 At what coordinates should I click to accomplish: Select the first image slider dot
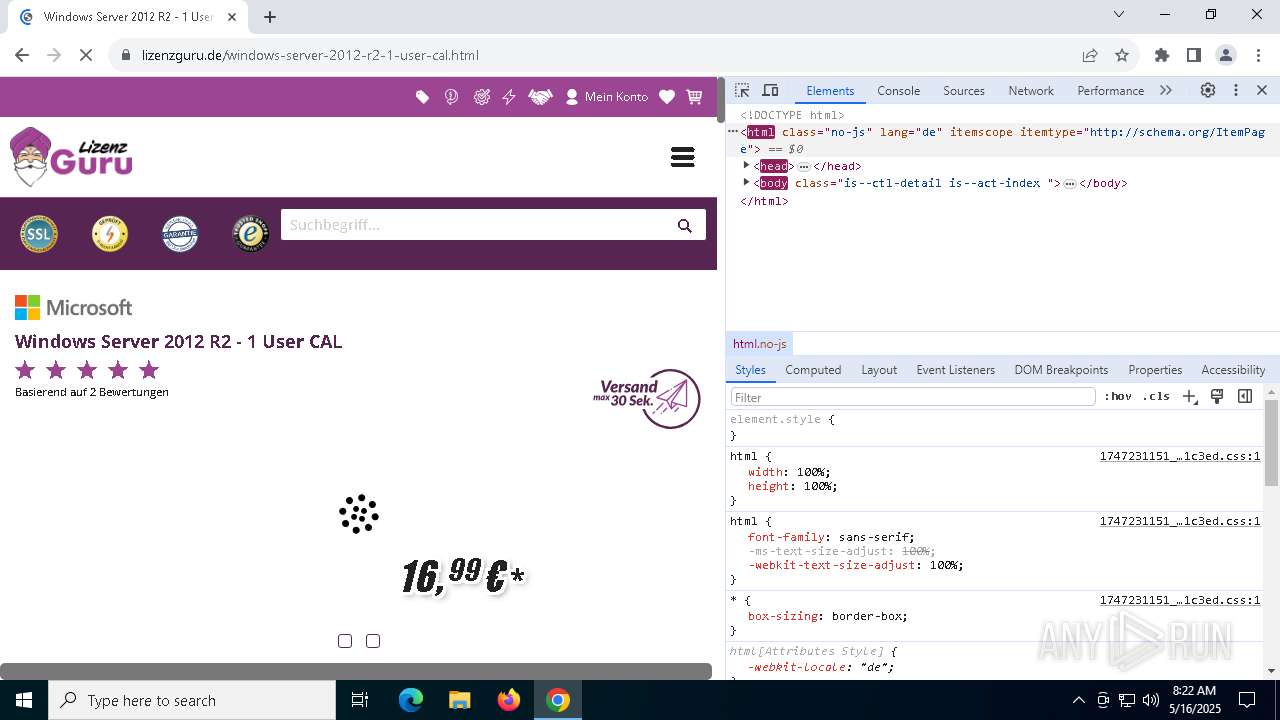[345, 641]
